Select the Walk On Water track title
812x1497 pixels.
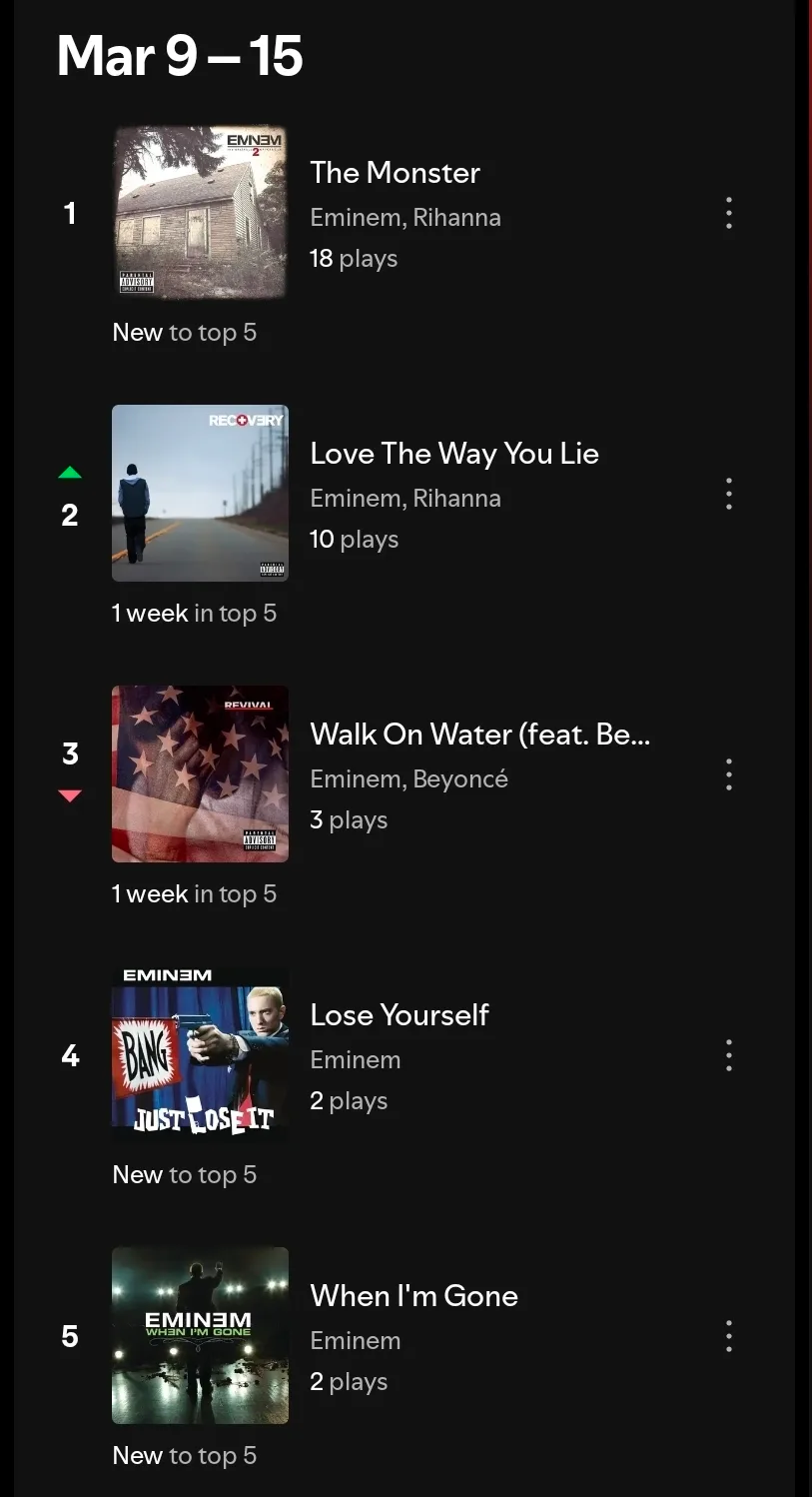(x=479, y=735)
